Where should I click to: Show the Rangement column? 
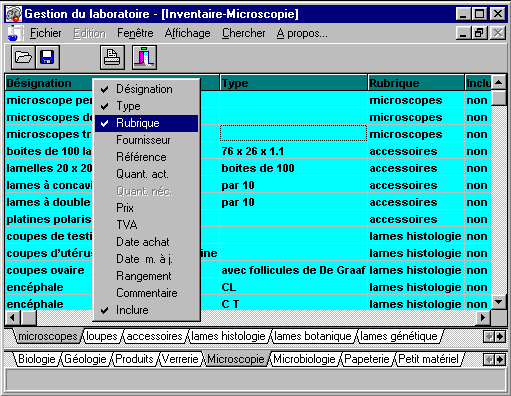pos(146,276)
